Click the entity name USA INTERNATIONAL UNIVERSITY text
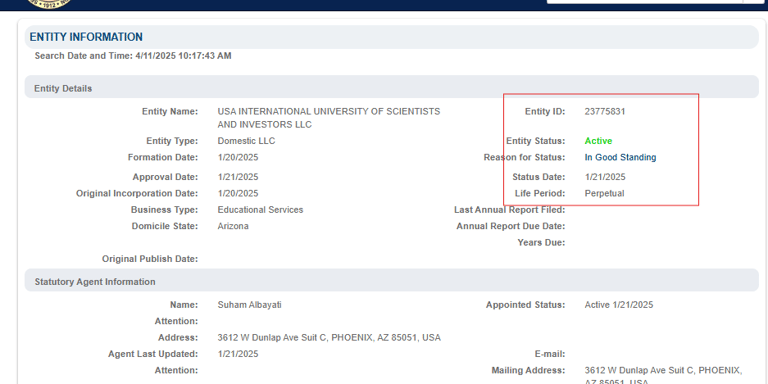 [x=329, y=118]
